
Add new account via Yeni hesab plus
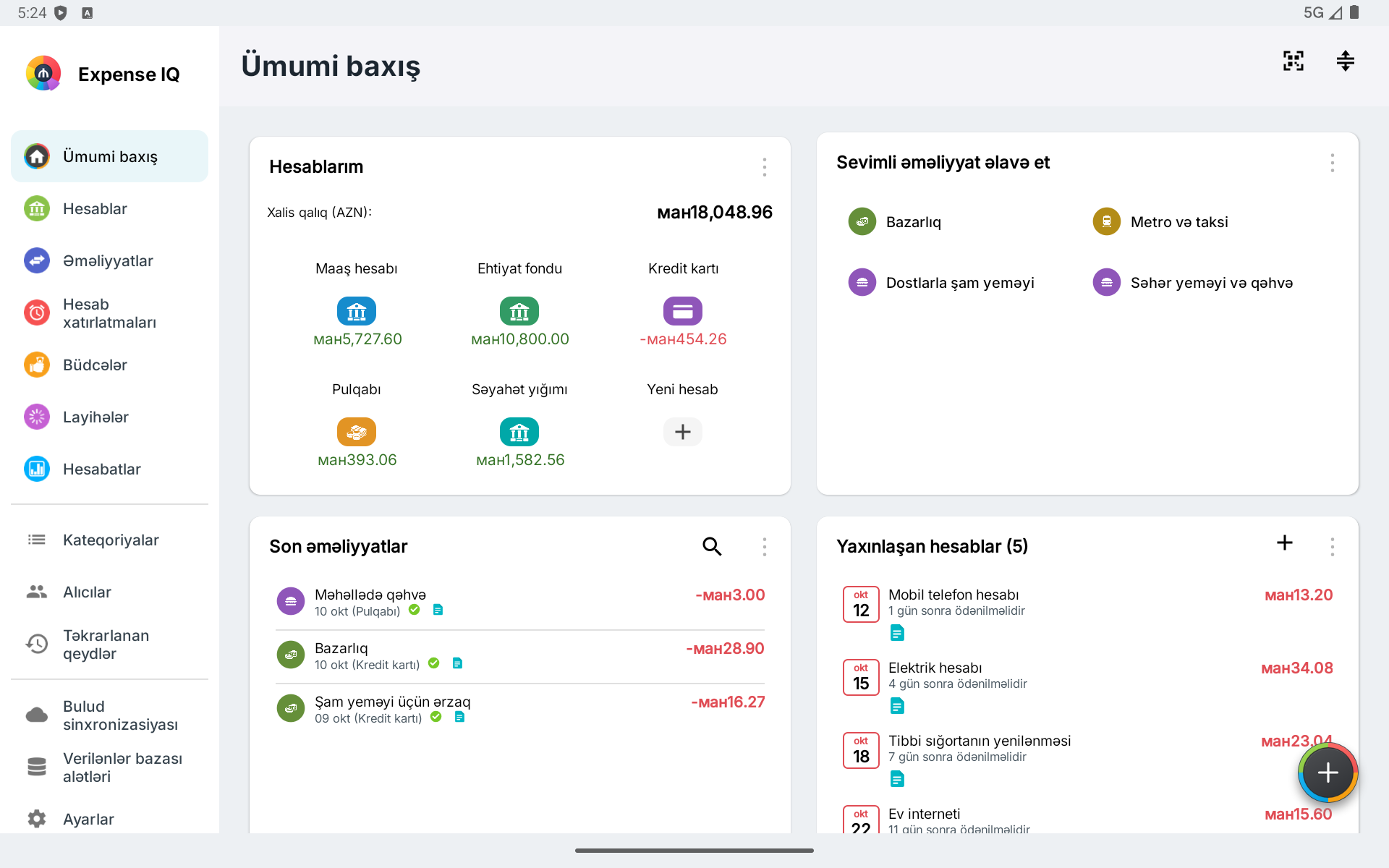pyautogui.click(x=683, y=432)
